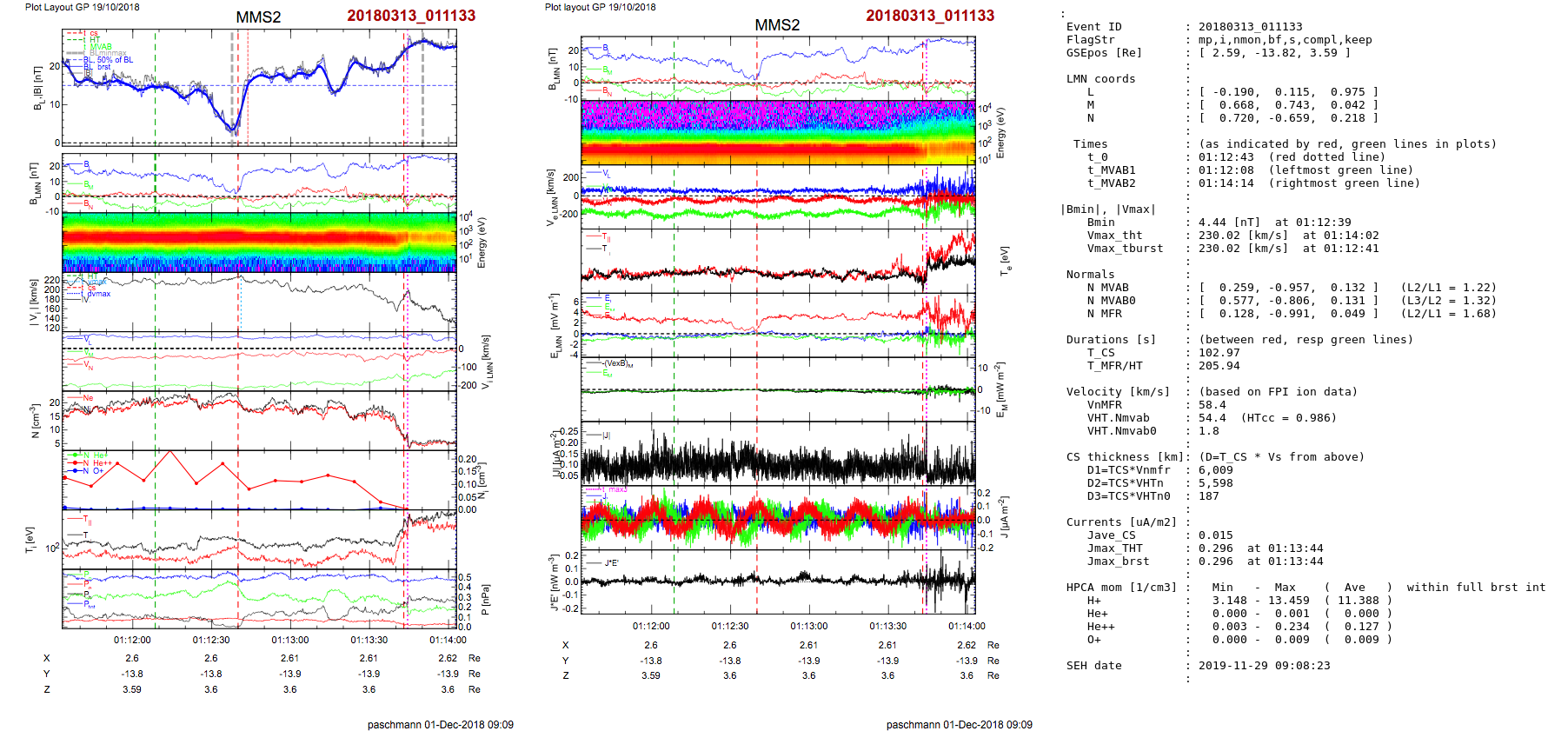This screenshot has width=1568, height=731.
Task: Select H+ average '( 11.388 )'
Action: click(1359, 601)
